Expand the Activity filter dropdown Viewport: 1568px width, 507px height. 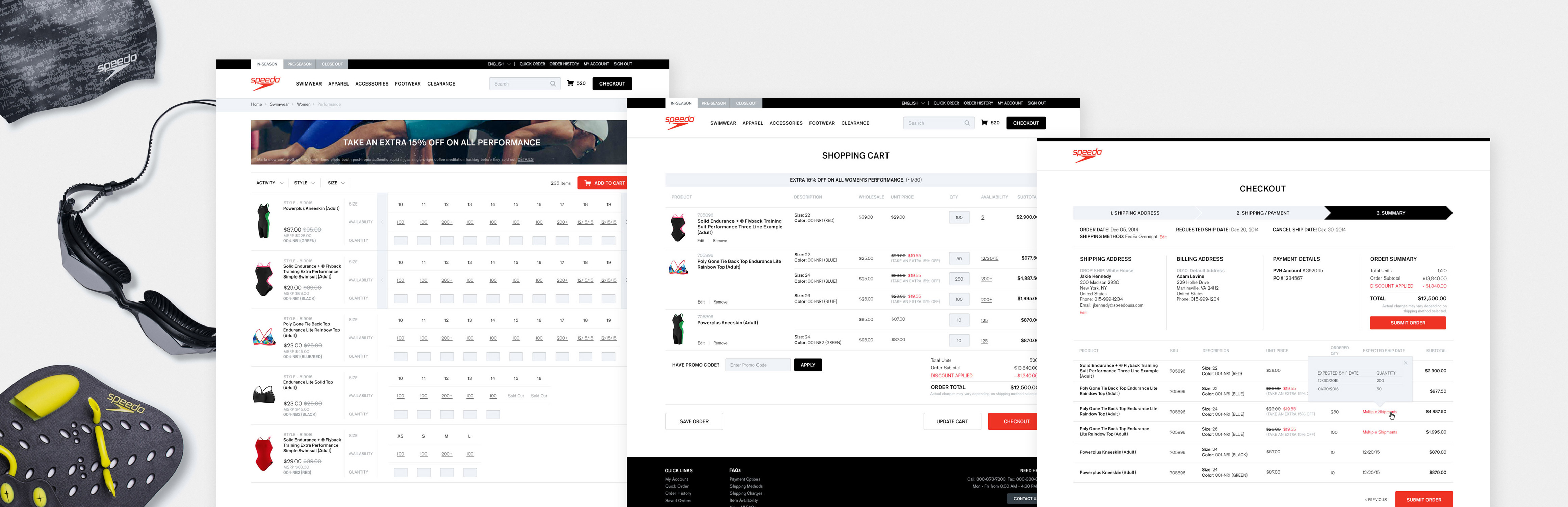coord(269,183)
